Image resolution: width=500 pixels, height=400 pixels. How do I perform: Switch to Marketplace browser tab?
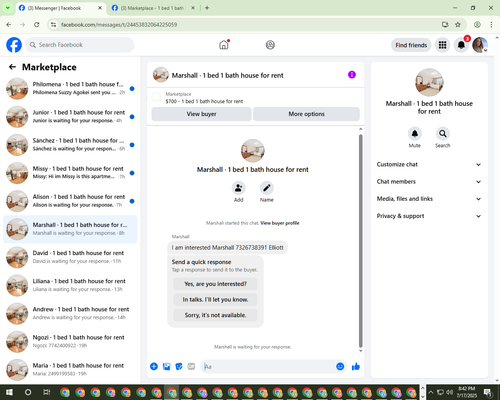(x=153, y=8)
